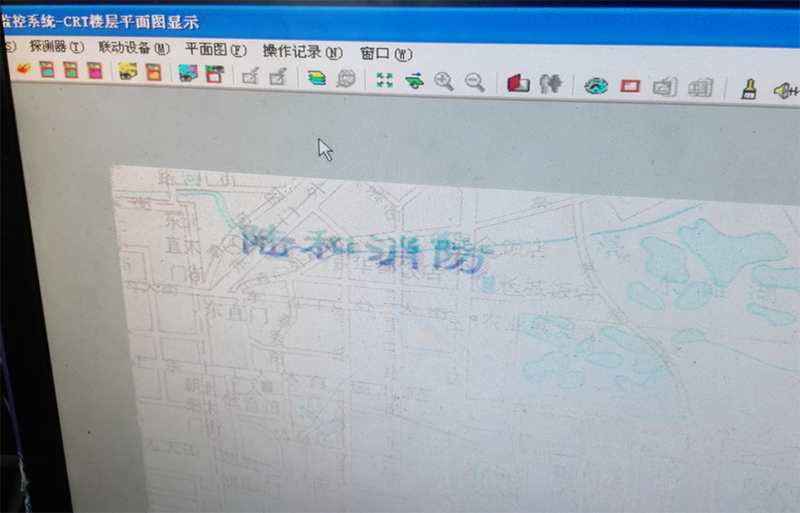Open the 窗口 (W) menu

385,54
